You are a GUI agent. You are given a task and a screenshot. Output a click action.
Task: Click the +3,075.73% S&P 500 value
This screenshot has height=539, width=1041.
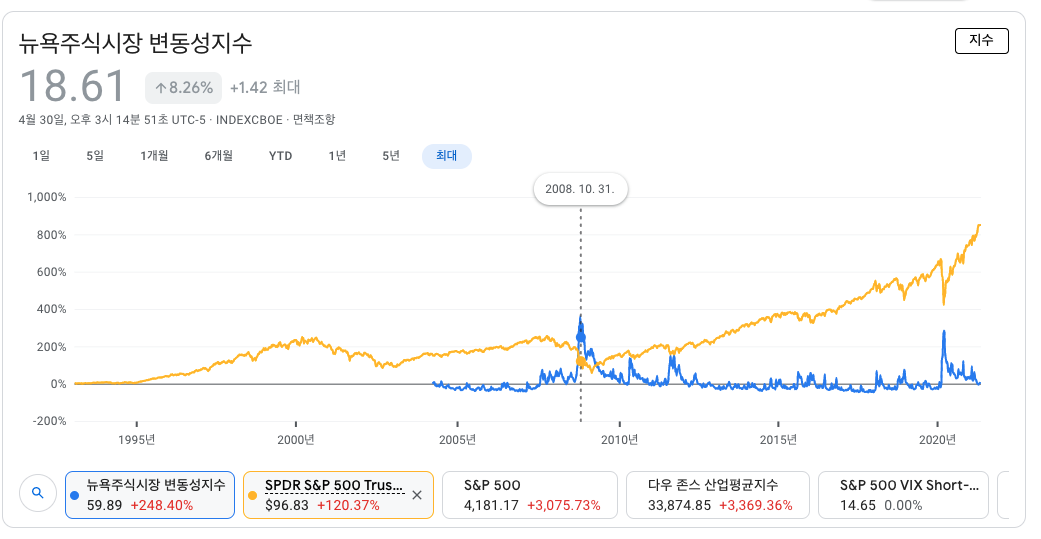pyautogui.click(x=564, y=505)
